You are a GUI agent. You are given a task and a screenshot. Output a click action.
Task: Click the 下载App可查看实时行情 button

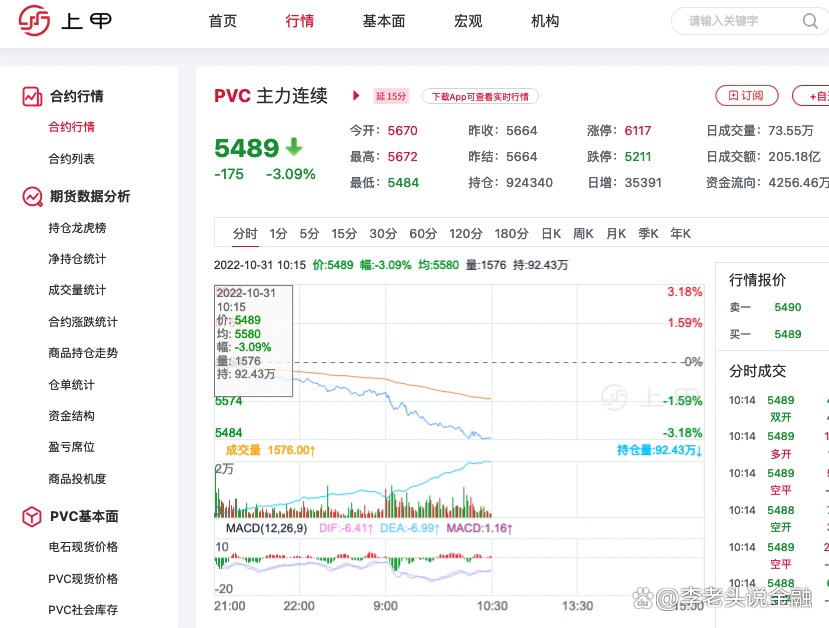(480, 96)
